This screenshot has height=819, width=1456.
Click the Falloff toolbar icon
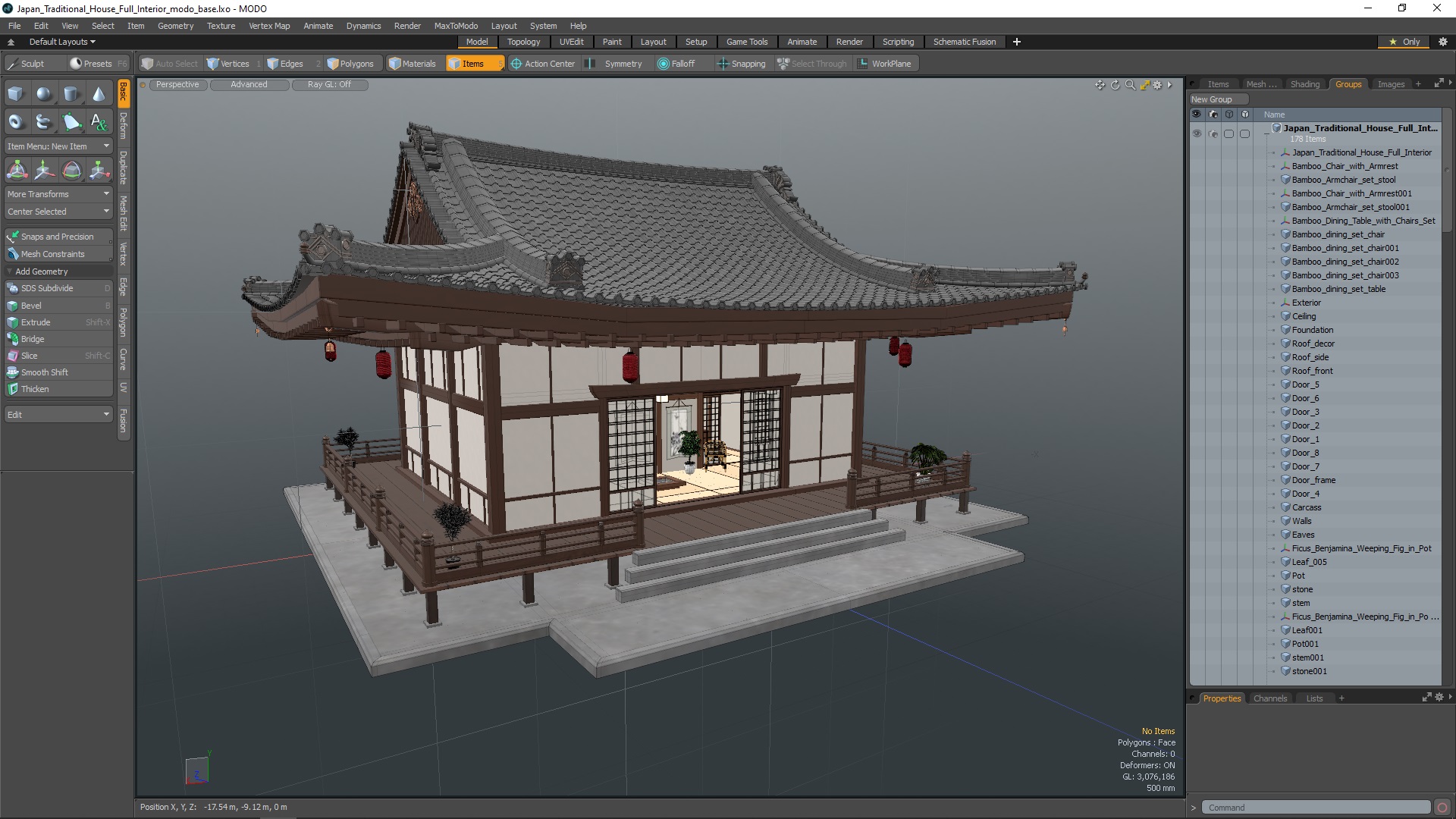(x=676, y=64)
